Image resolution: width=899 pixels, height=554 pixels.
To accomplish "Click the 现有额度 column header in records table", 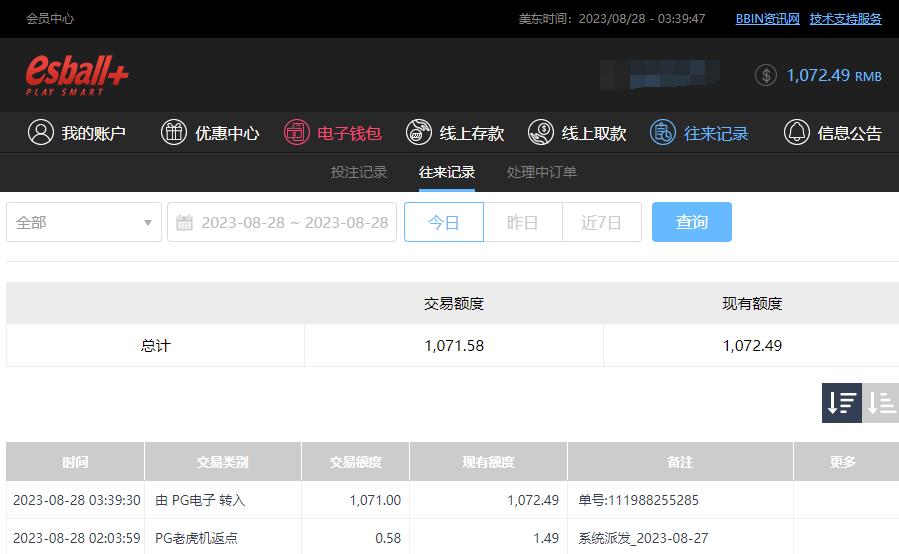I will tap(488, 462).
